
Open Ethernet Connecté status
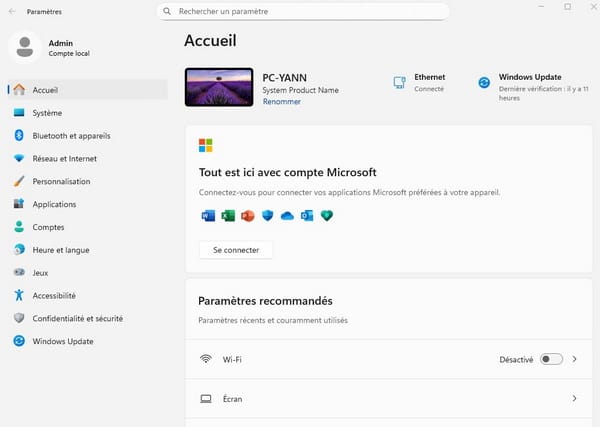[419, 82]
